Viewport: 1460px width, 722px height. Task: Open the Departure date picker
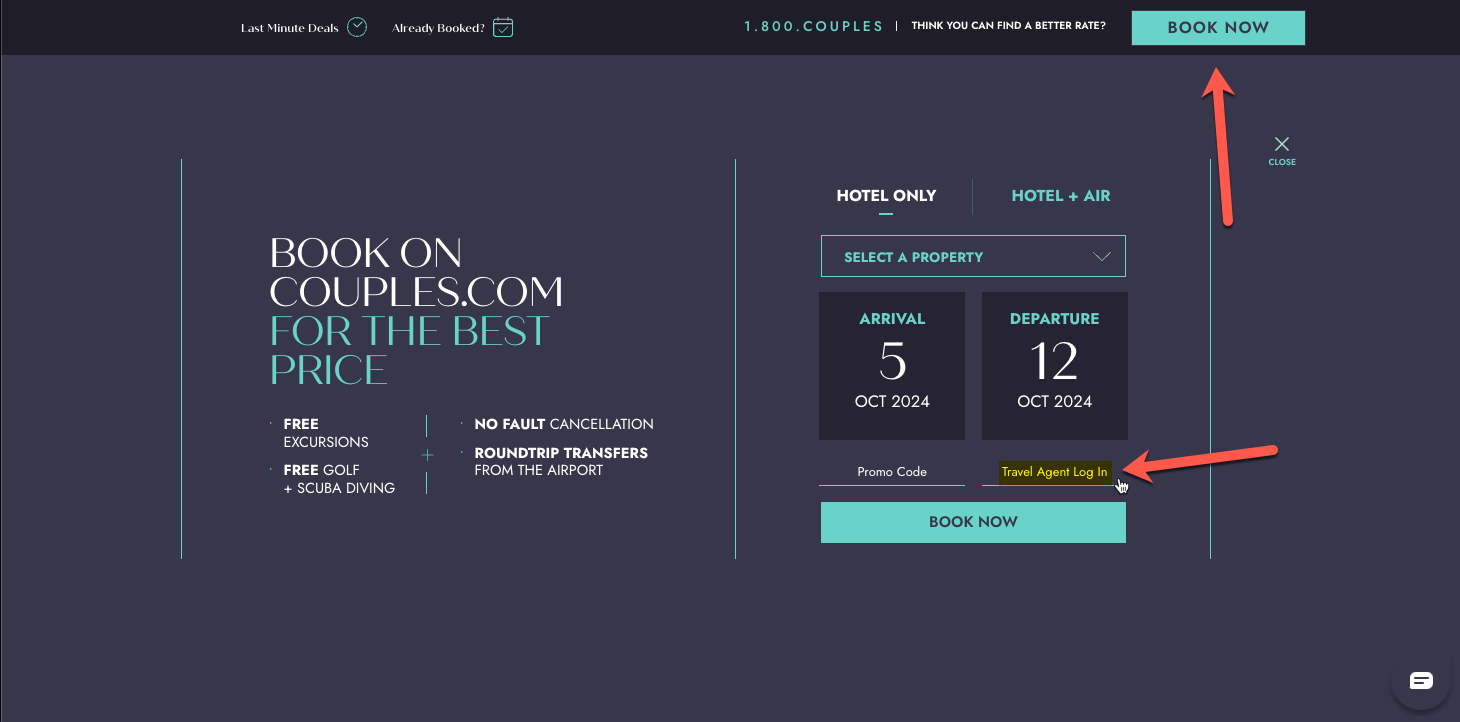pyautogui.click(x=1055, y=365)
